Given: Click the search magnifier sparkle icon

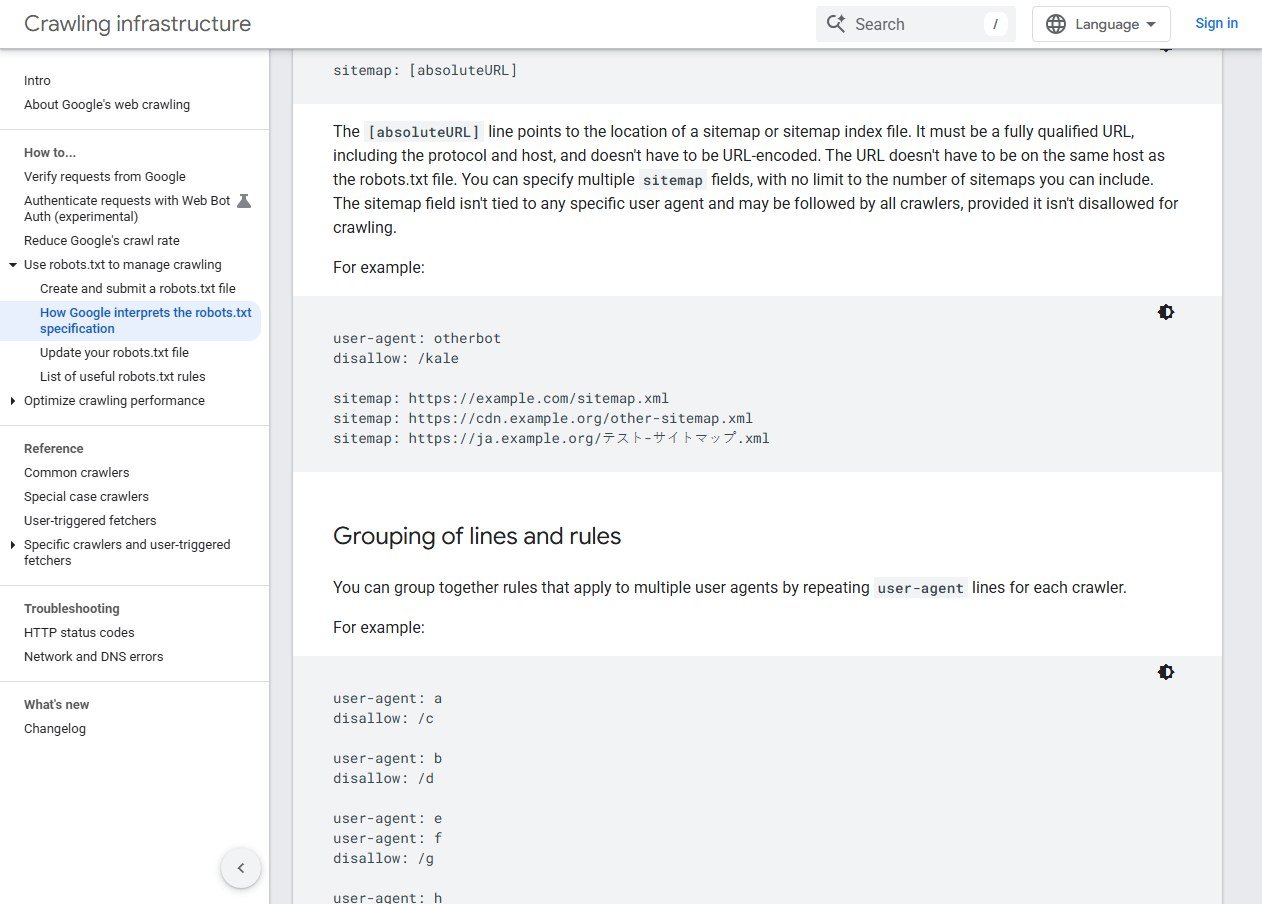Looking at the screenshot, I should point(836,23).
